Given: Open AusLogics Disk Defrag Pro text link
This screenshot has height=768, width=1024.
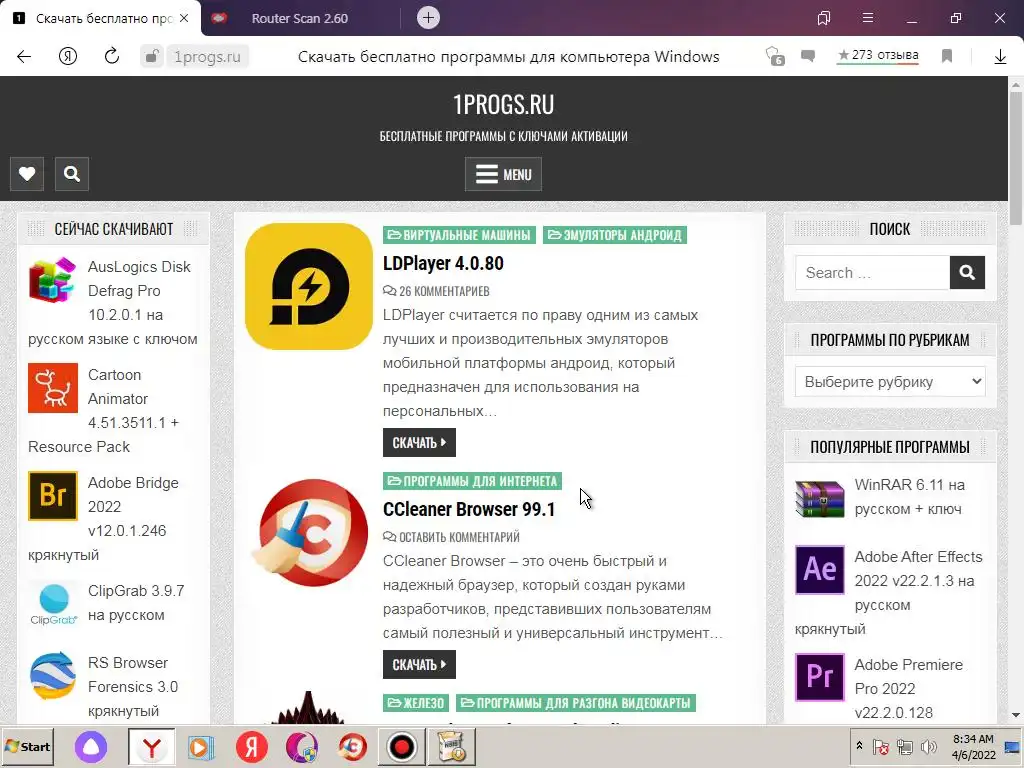Looking at the screenshot, I should (112, 303).
